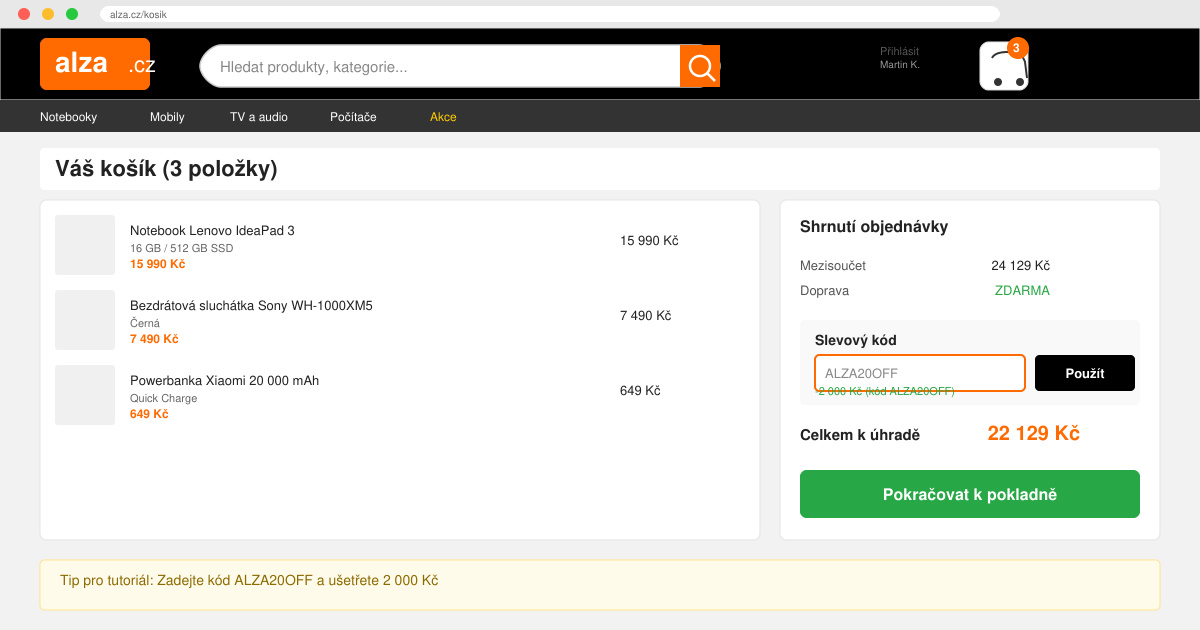
Task: Click the yellow macOS minimize button
Action: [x=48, y=14]
